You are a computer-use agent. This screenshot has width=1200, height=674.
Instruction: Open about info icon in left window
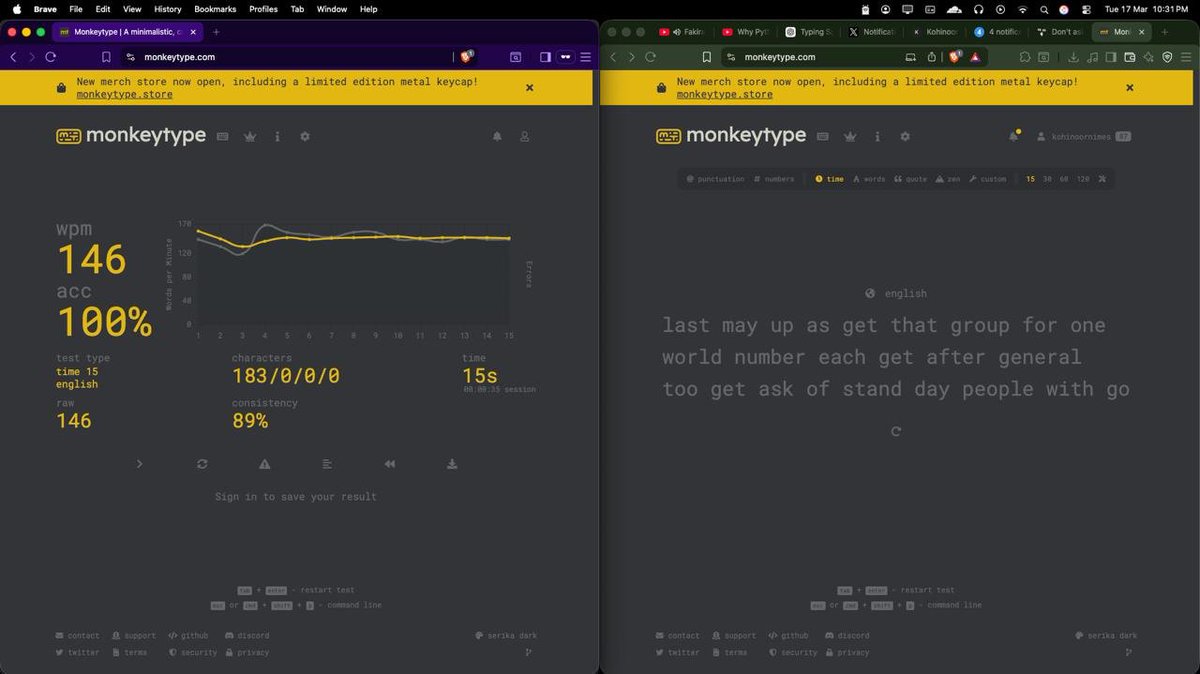coord(277,136)
